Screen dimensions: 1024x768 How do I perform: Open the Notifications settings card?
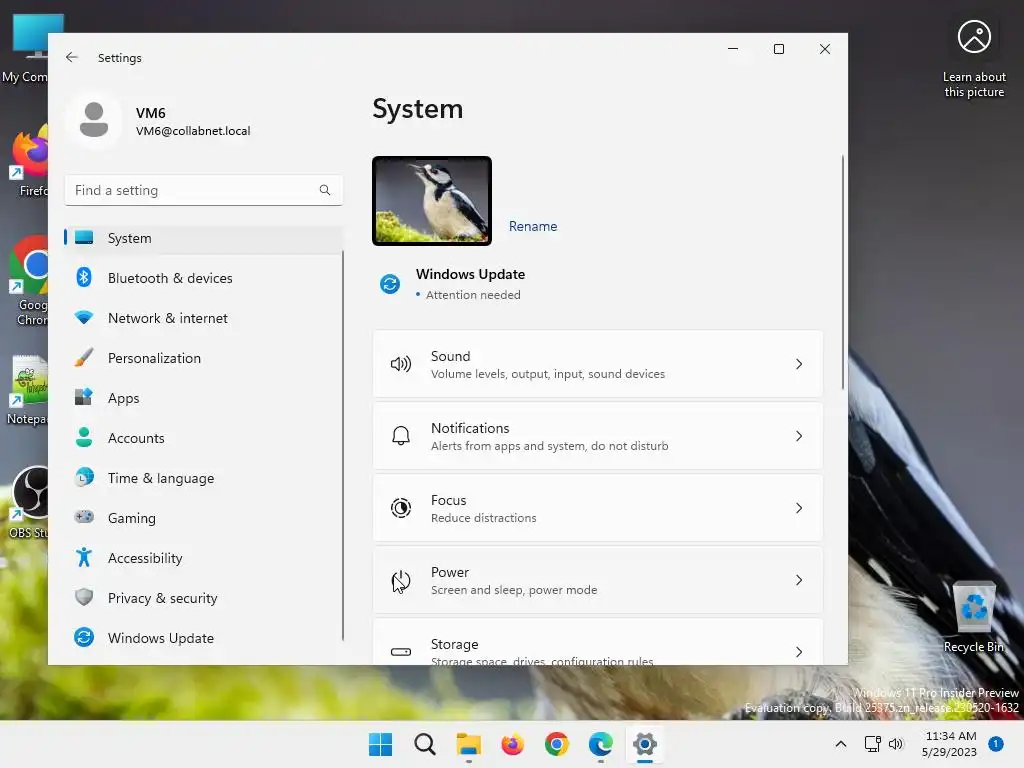coord(598,436)
